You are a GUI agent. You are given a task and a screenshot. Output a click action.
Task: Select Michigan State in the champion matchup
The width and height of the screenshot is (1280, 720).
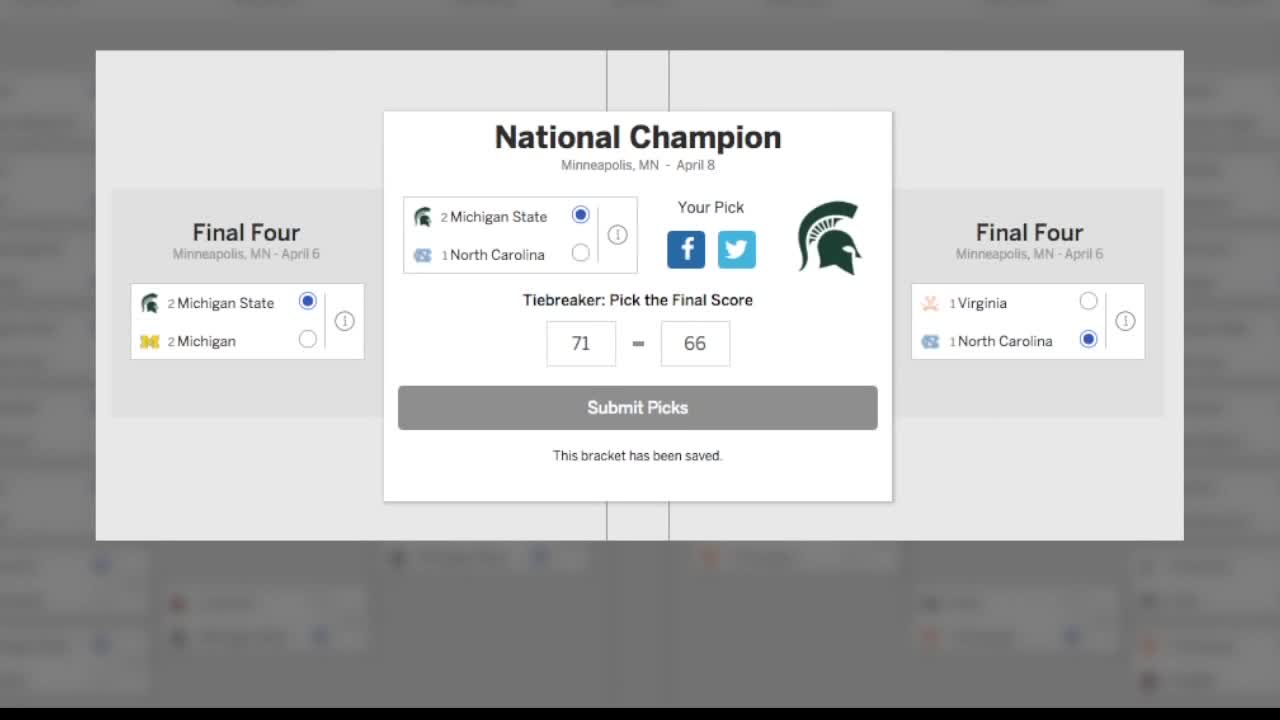[581, 215]
